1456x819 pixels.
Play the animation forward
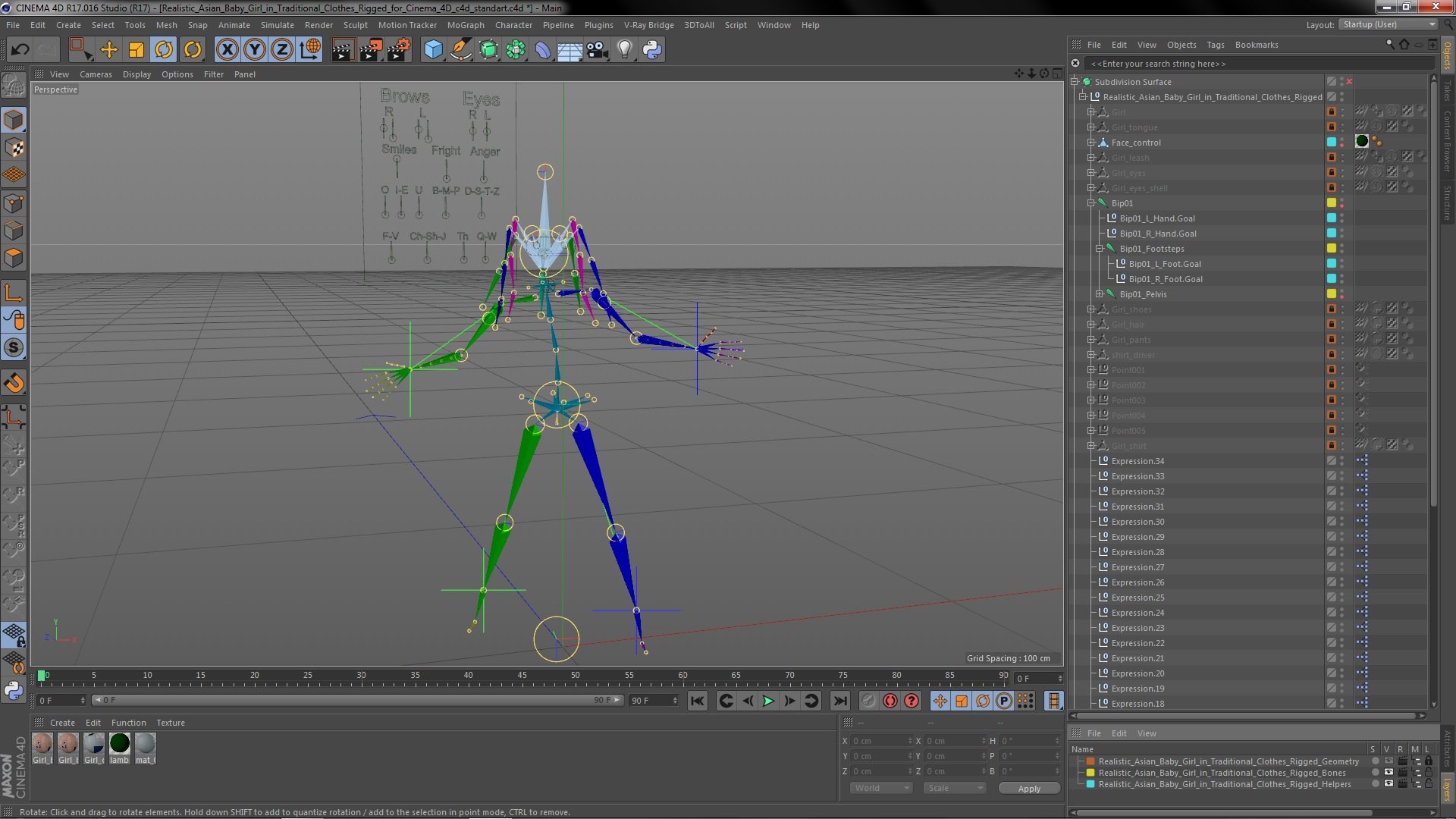[768, 701]
